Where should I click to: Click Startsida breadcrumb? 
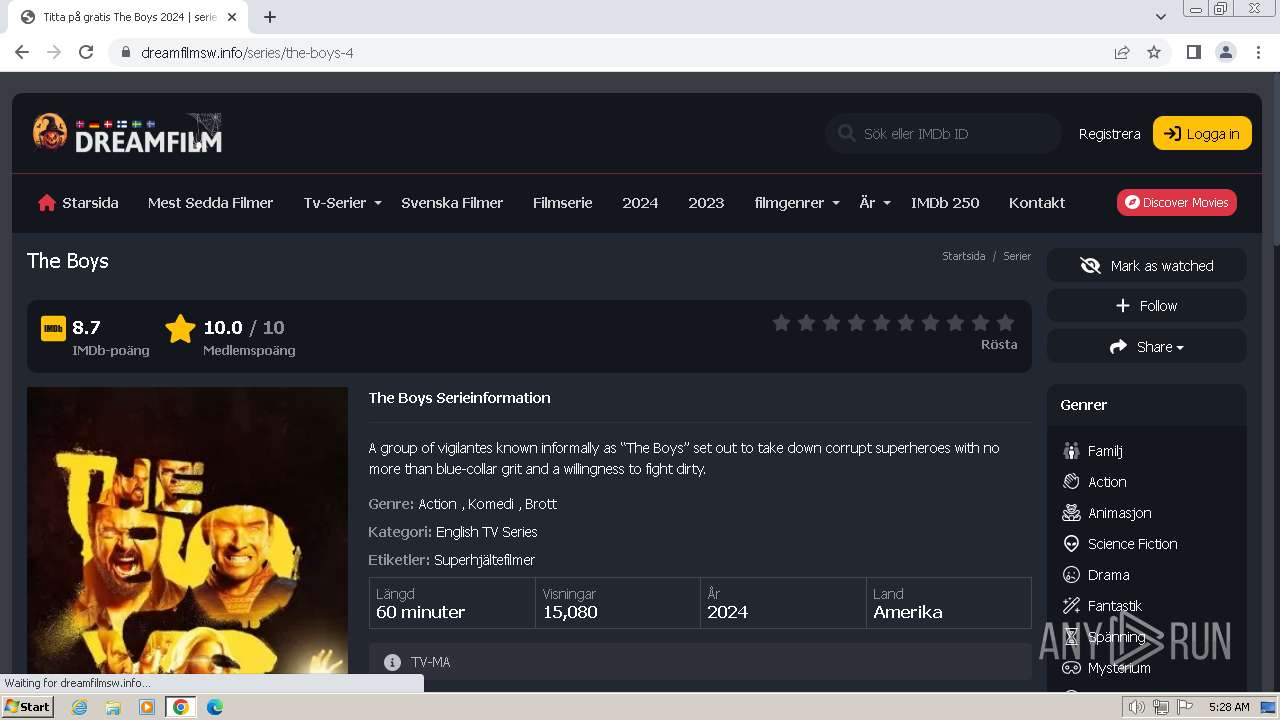tap(963, 256)
